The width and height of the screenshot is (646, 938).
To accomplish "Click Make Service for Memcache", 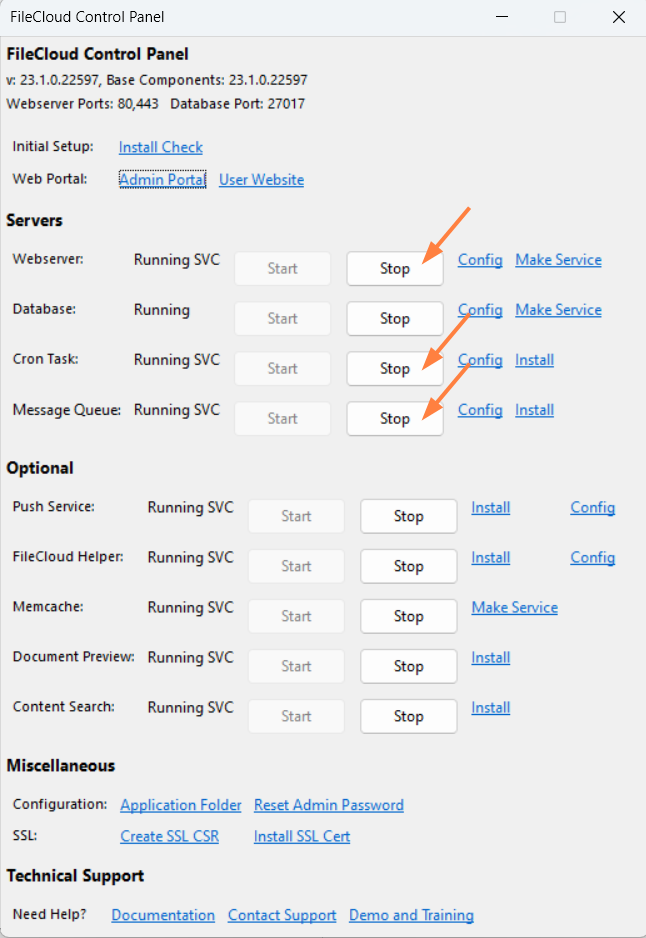I will pos(514,608).
